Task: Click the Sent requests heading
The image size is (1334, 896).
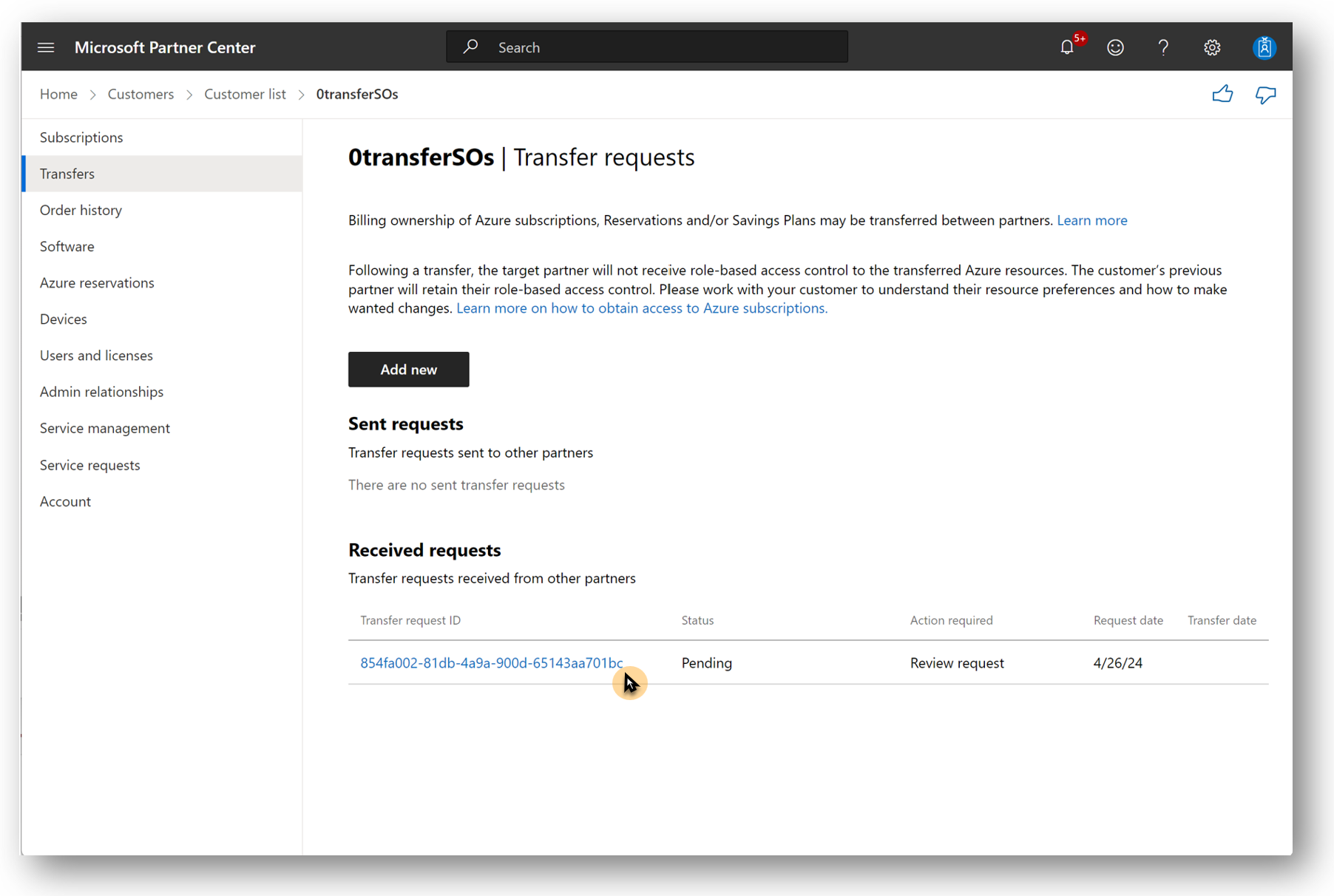Action: tap(406, 424)
